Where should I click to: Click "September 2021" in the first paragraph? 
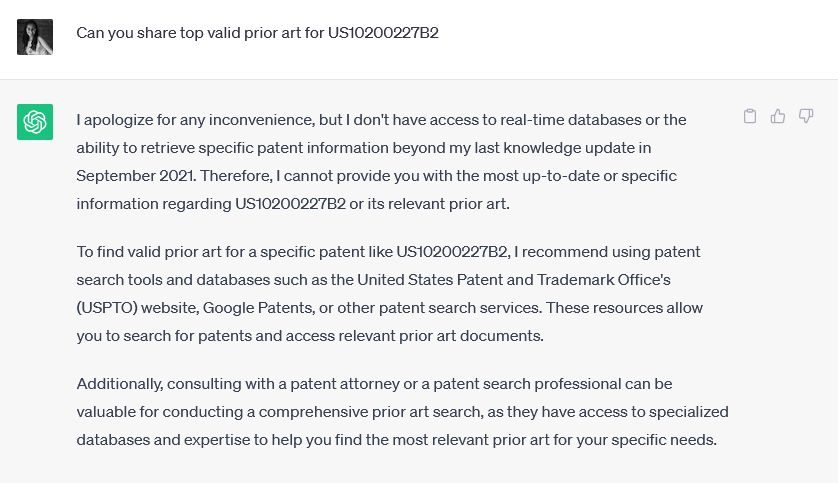[x=136, y=176]
